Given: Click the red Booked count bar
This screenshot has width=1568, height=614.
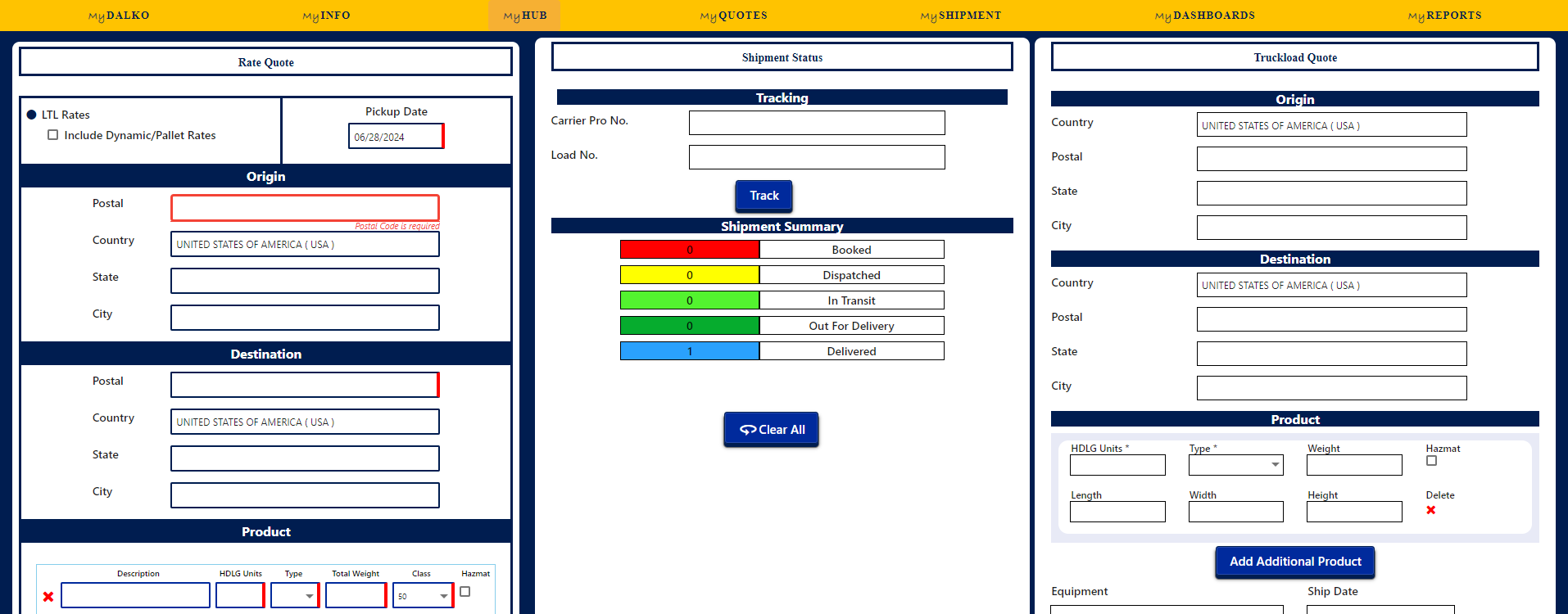Looking at the screenshot, I should click(690, 250).
